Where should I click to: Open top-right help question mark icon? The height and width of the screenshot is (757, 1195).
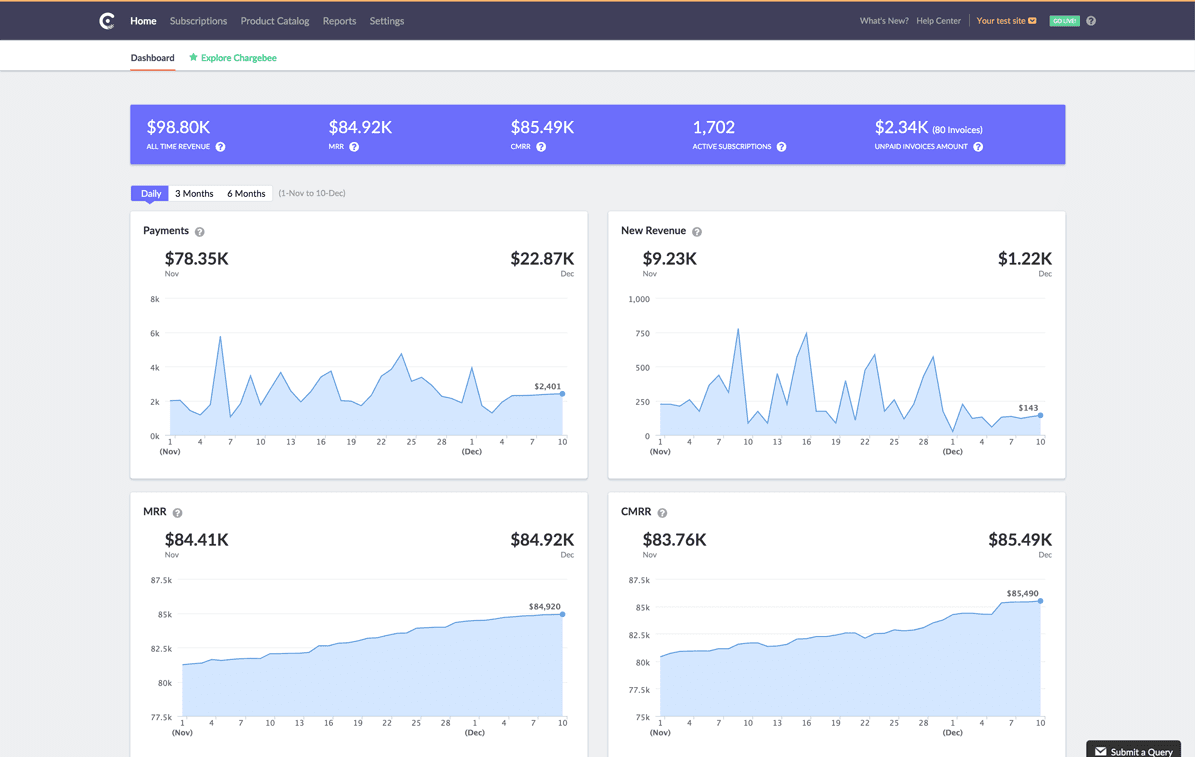tap(1091, 21)
